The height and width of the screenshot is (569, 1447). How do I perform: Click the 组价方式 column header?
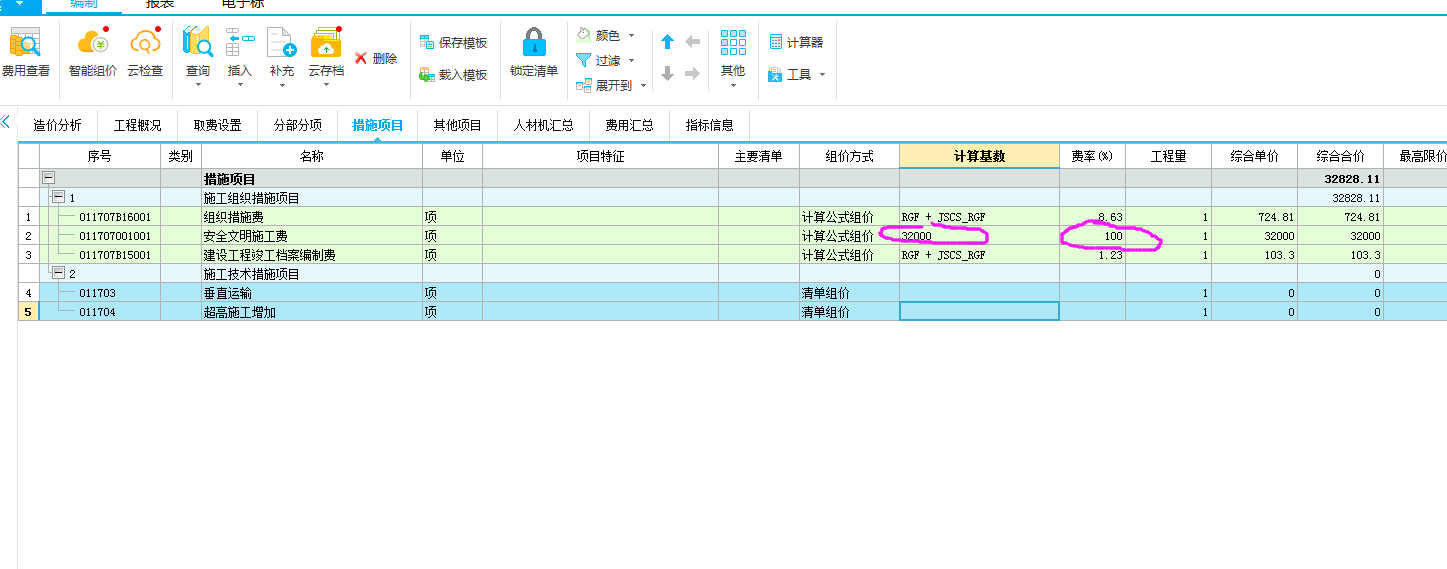pyautogui.click(x=849, y=156)
